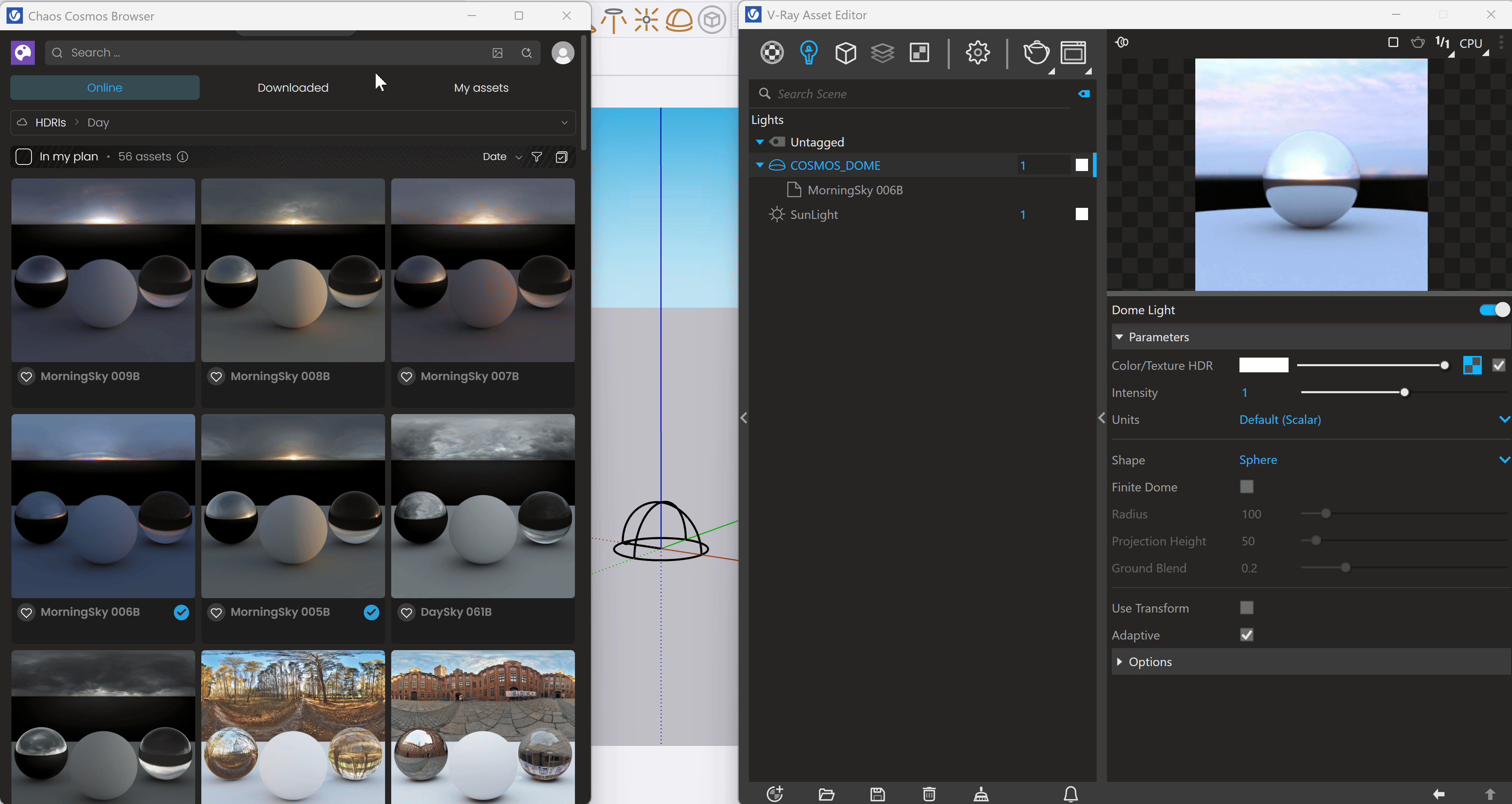Search by image in Cosmos Browser
This screenshot has height=804, width=1512.
pyautogui.click(x=497, y=53)
